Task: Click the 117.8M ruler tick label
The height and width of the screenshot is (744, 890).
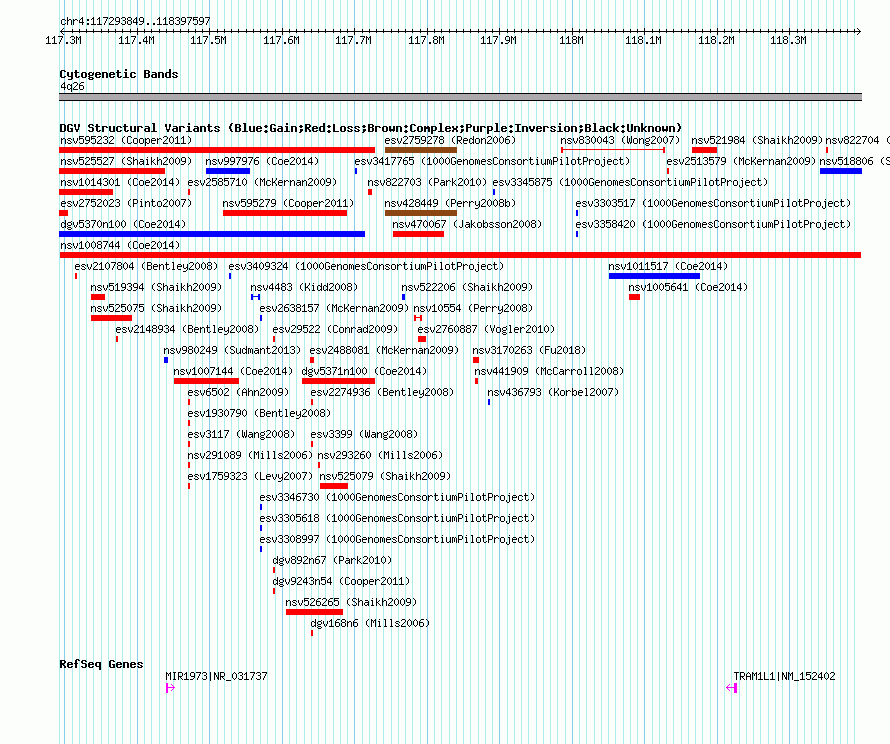Action: click(x=426, y=40)
